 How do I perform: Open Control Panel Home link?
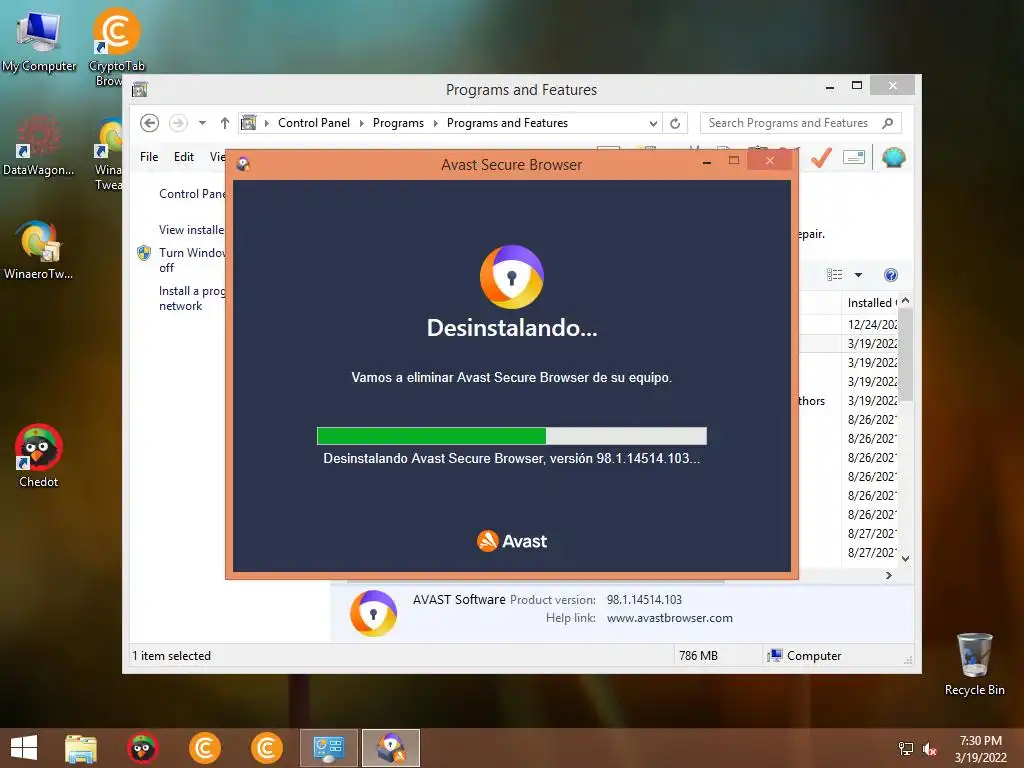click(192, 194)
